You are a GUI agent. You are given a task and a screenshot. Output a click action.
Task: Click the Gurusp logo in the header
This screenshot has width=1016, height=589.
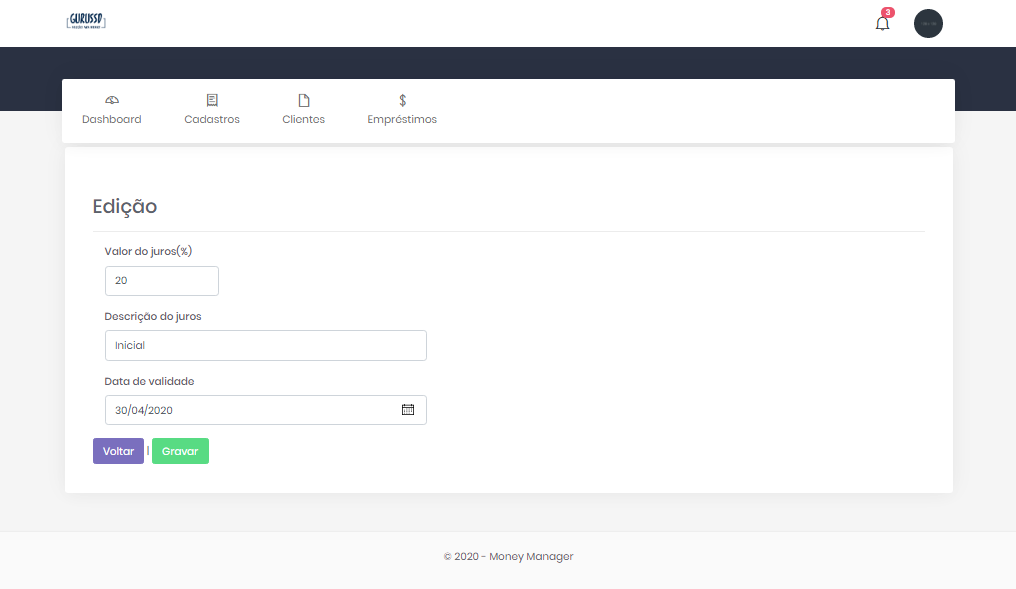pos(86,21)
